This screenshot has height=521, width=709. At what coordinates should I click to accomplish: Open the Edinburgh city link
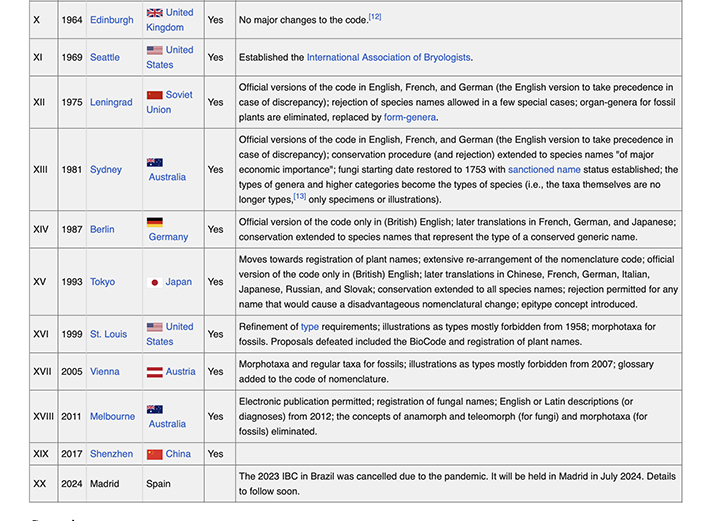[112, 20]
